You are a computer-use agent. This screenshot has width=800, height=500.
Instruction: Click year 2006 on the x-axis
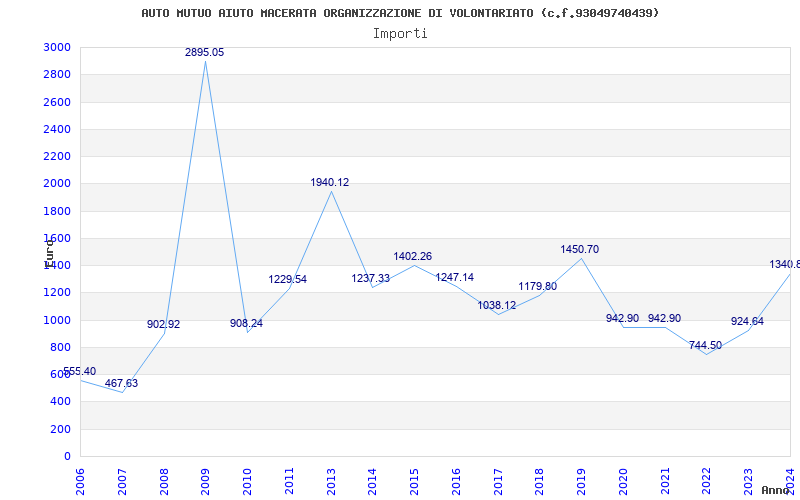pos(80,479)
